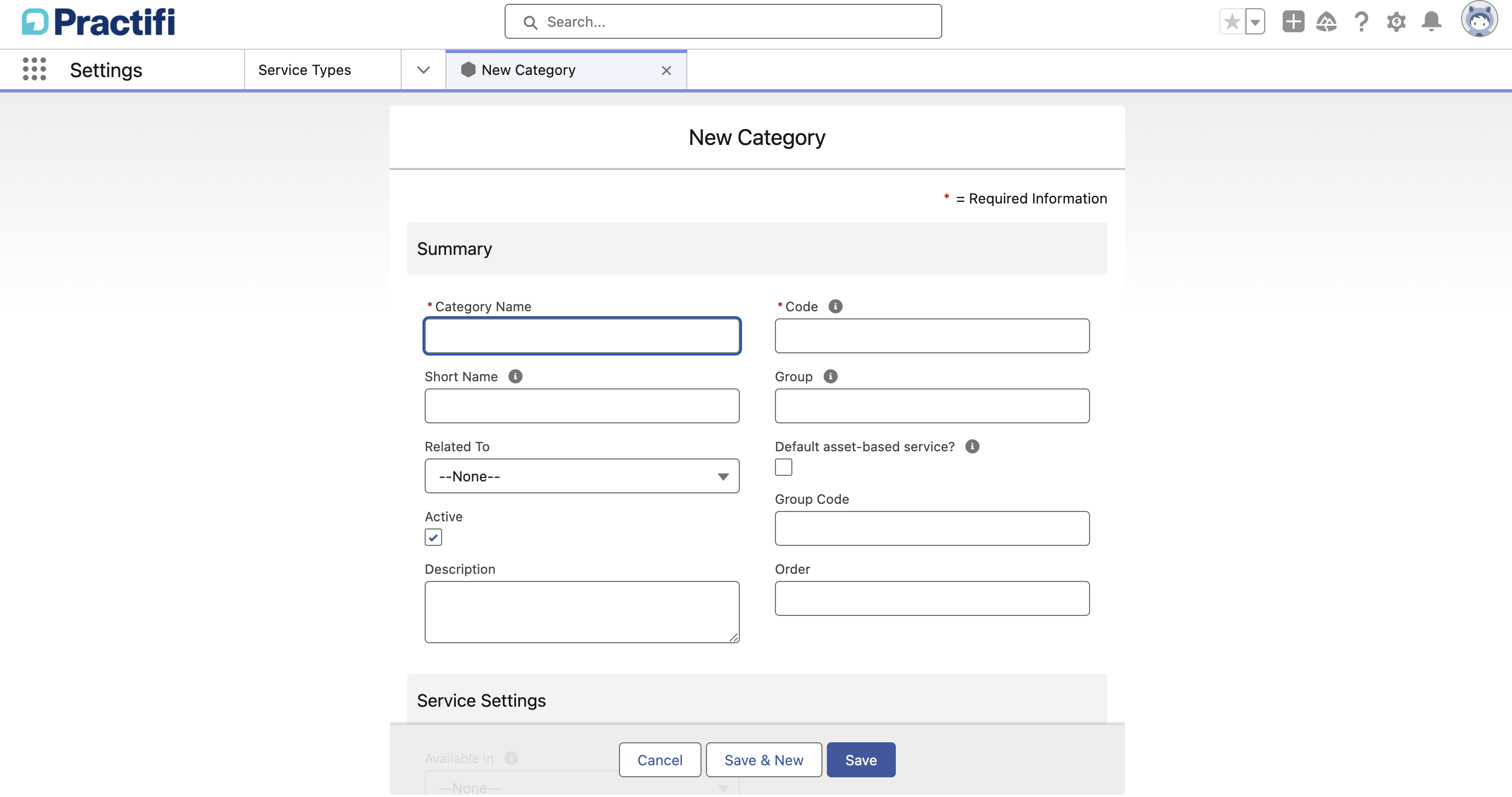Click the Group Code input field
This screenshot has height=797, width=1512.
pos(932,528)
